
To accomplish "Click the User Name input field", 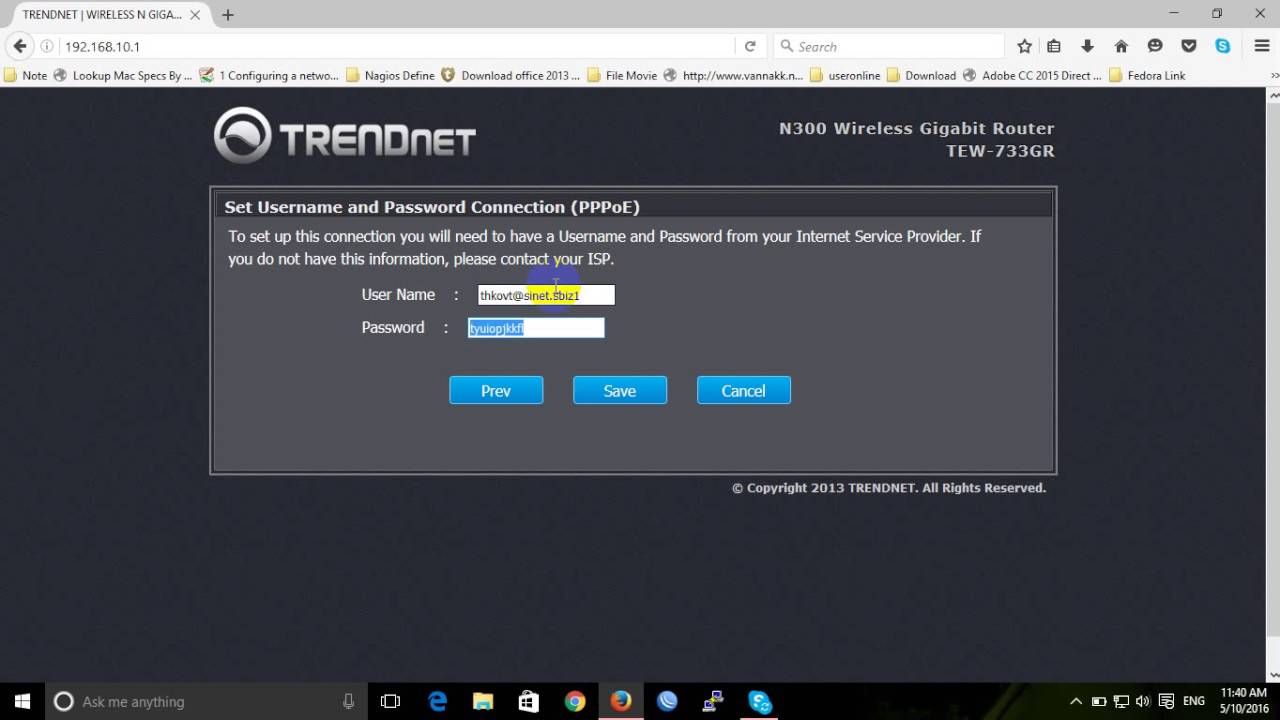I will tap(546, 295).
